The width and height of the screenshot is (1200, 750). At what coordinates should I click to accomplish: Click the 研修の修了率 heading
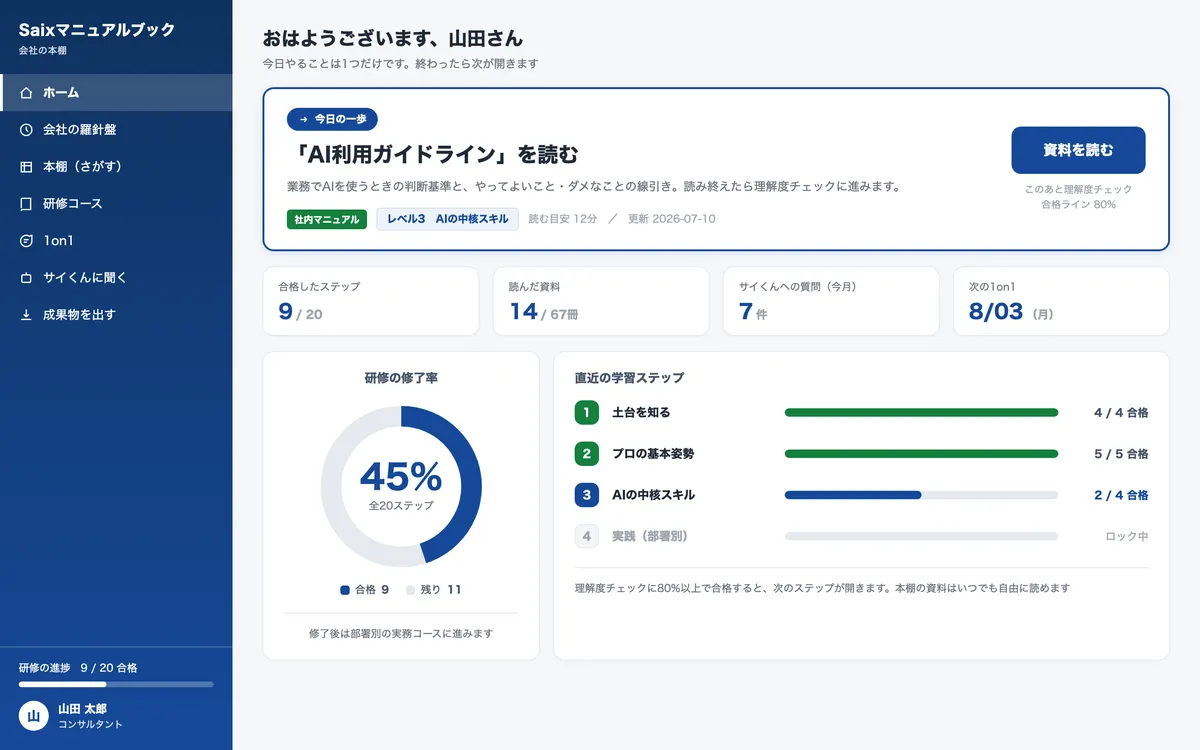coord(401,378)
